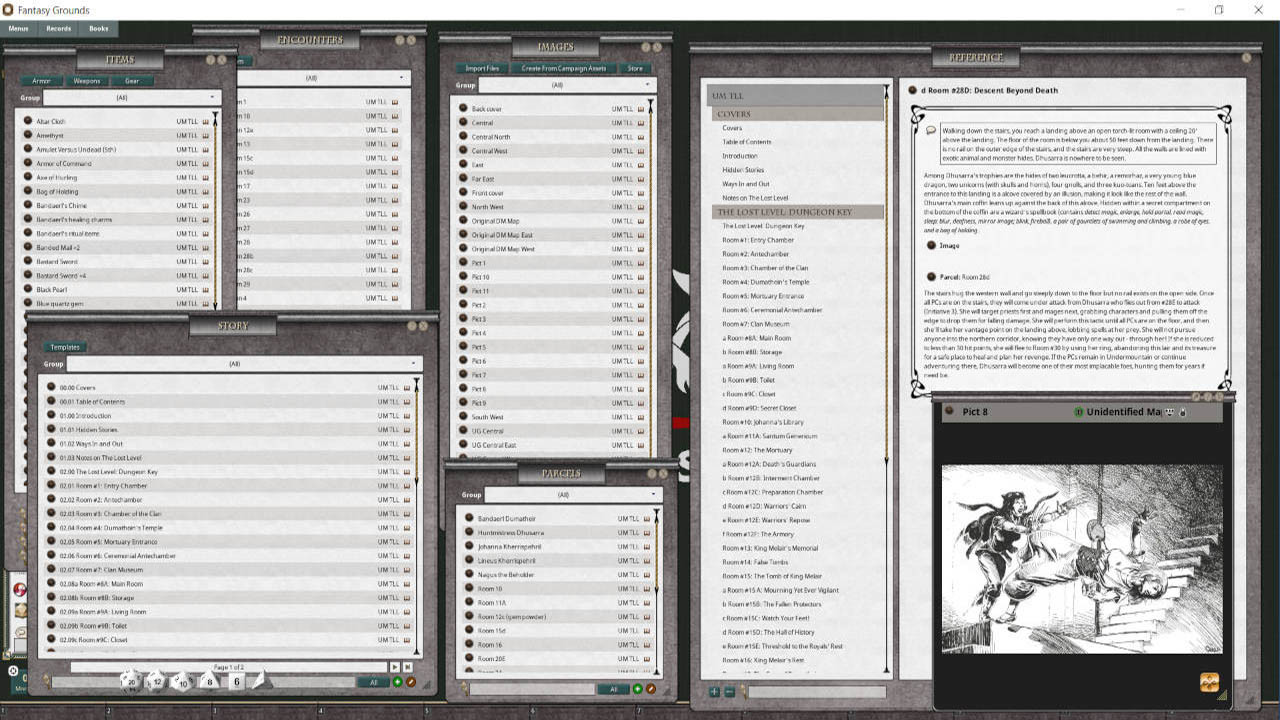Toggle the All filter in Parcels panel
Image resolution: width=1280 pixels, height=720 pixels.
tap(615, 690)
